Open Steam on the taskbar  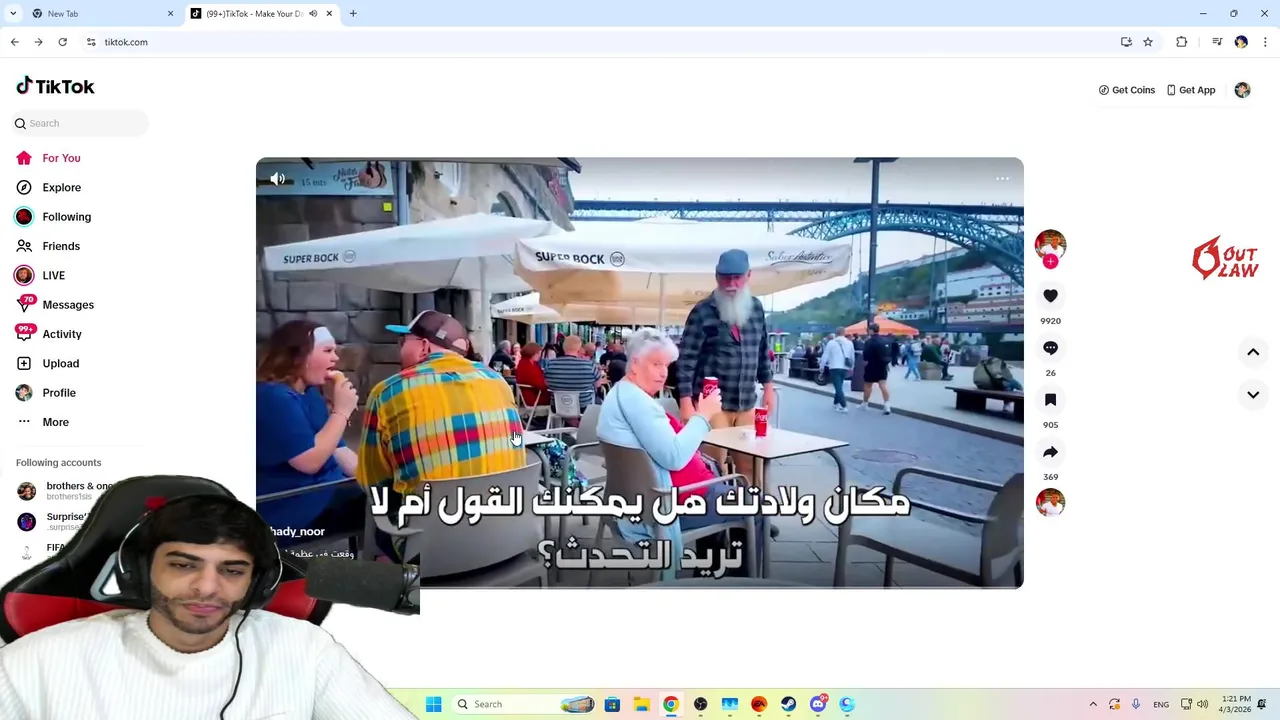pyautogui.click(x=788, y=704)
